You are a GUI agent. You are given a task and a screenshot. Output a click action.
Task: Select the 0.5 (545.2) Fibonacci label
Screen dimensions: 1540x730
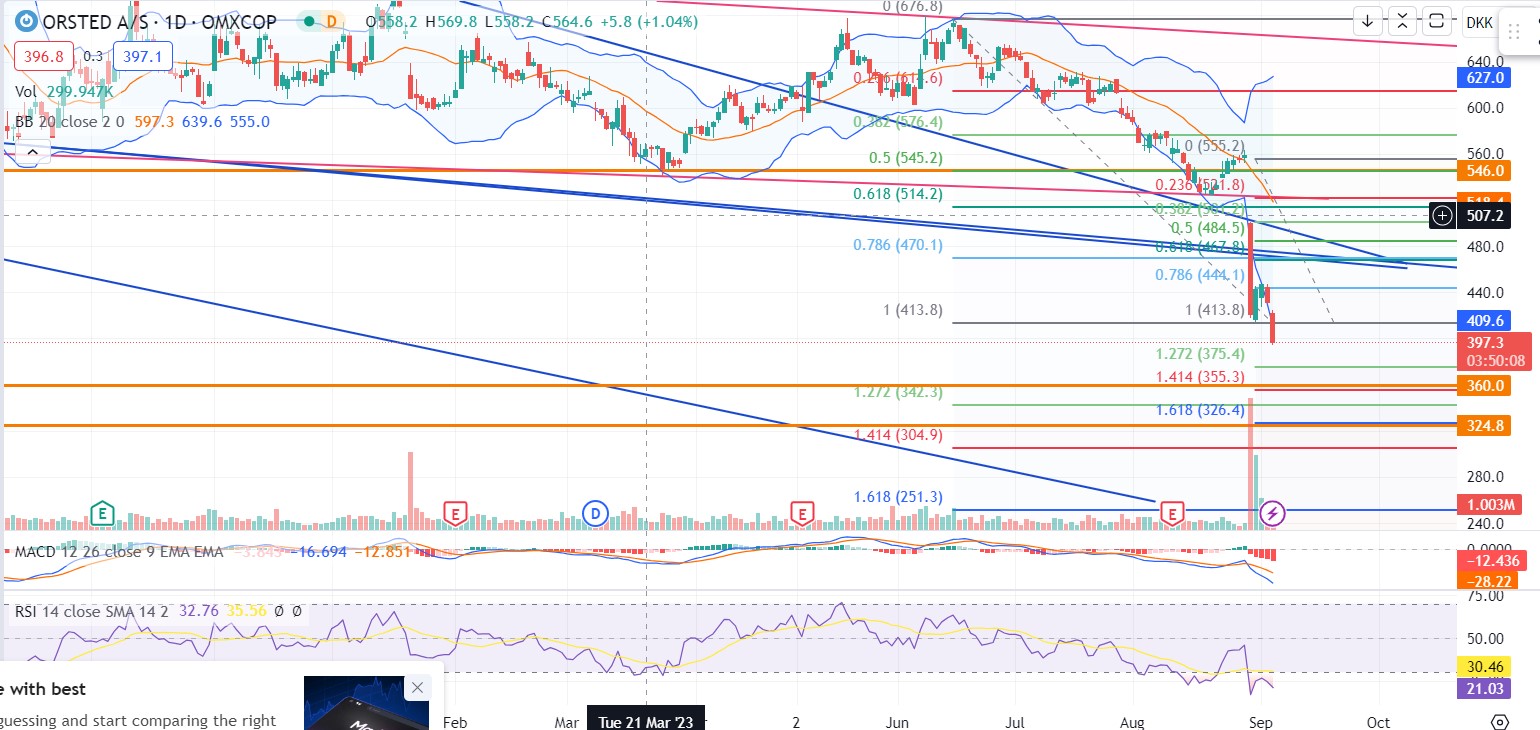906,158
